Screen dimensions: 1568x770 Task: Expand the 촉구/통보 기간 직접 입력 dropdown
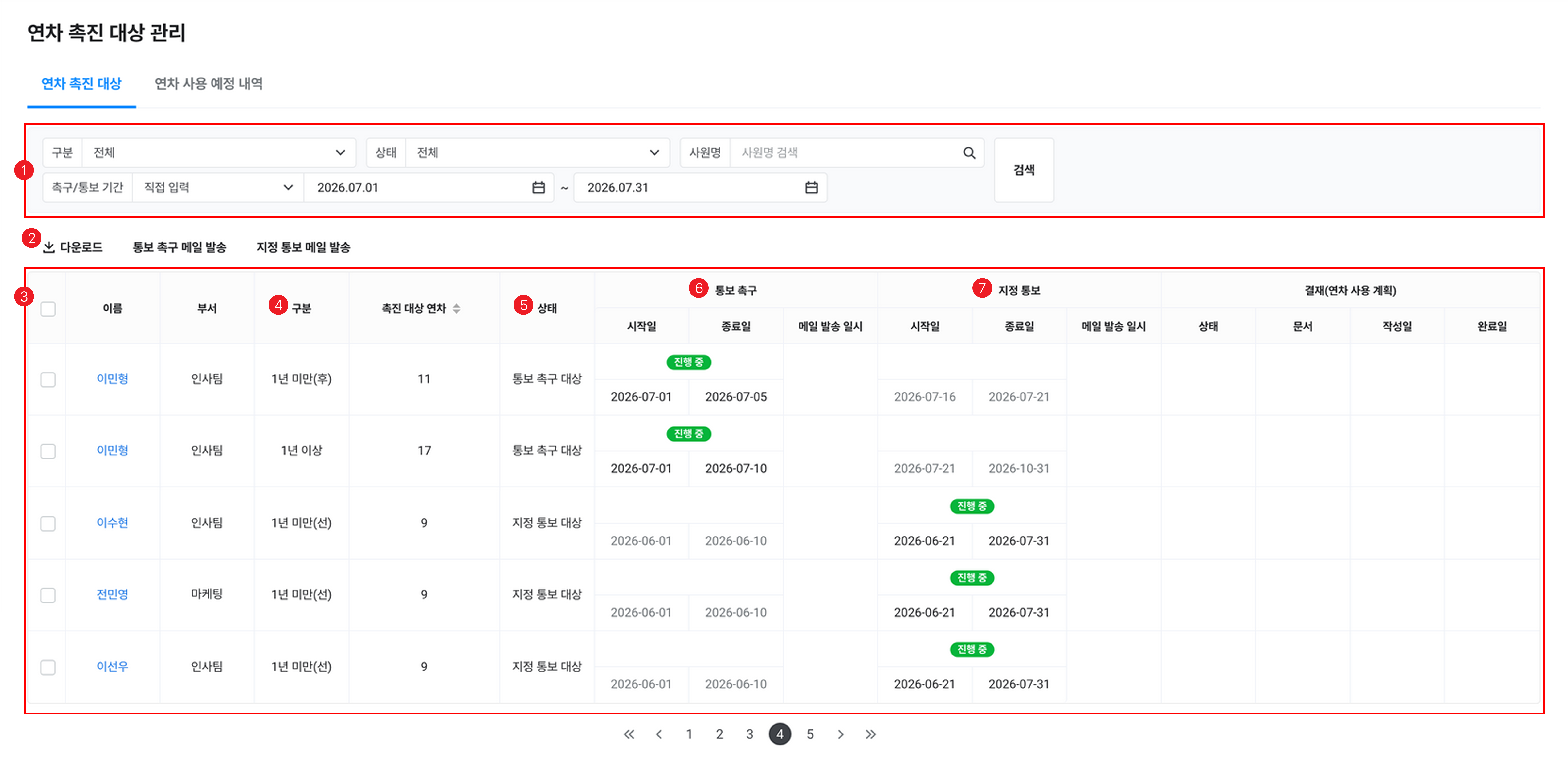click(218, 188)
